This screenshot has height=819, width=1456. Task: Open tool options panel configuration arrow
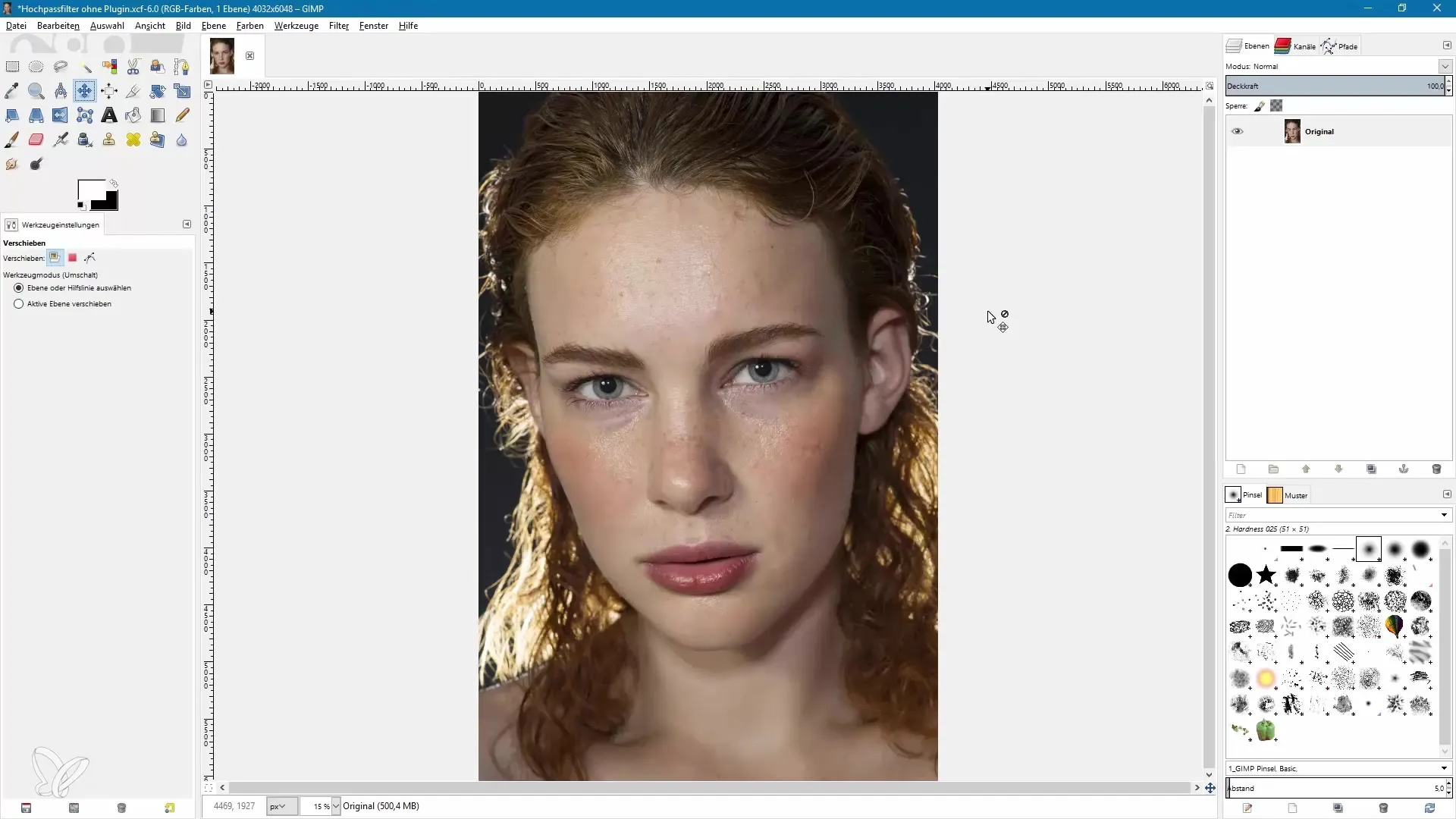187,224
